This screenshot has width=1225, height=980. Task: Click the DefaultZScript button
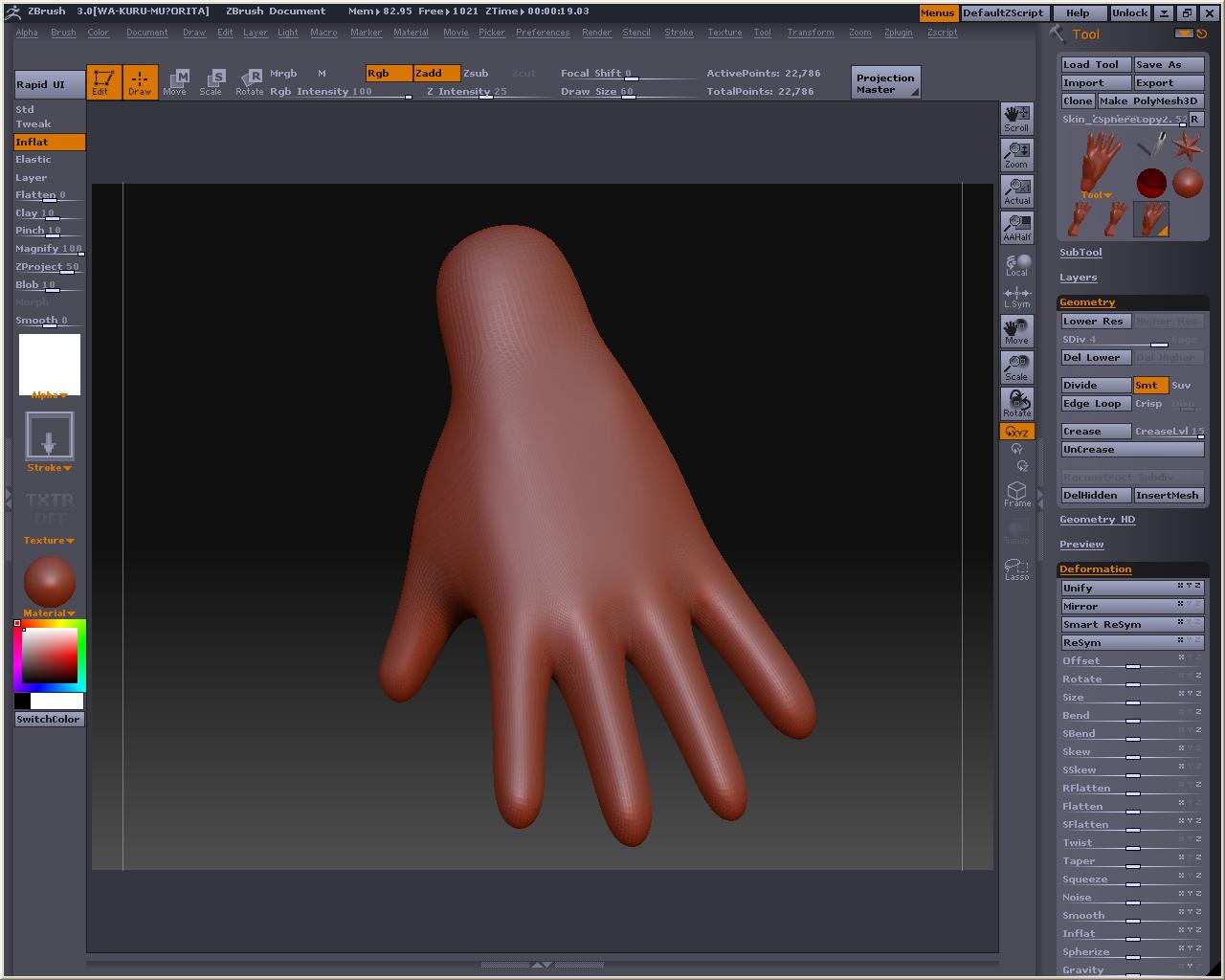point(1003,12)
